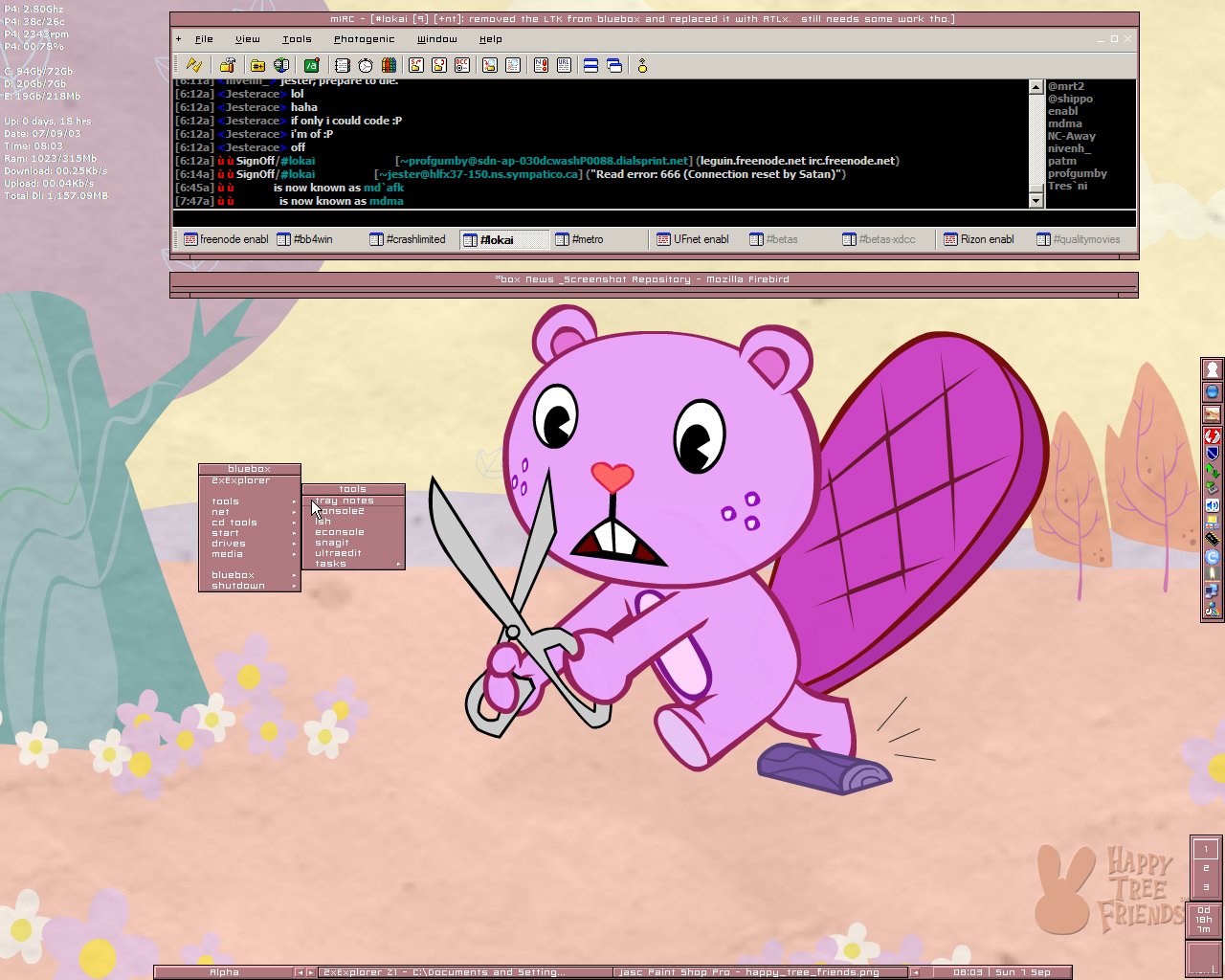Screen dimensions: 1225x980
Task: Open the Tools menu in mIRC menubar
Action: pos(297,39)
